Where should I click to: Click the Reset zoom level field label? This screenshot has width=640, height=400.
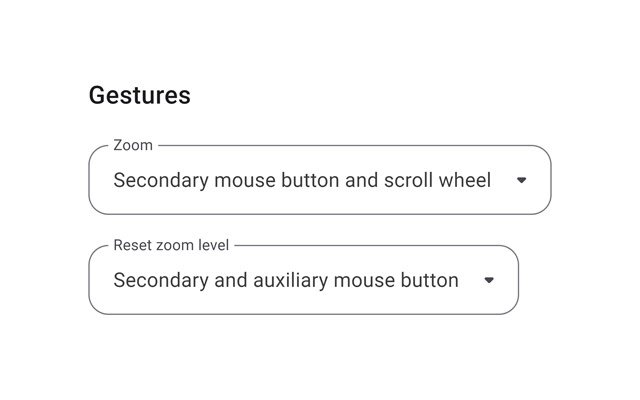[171, 245]
